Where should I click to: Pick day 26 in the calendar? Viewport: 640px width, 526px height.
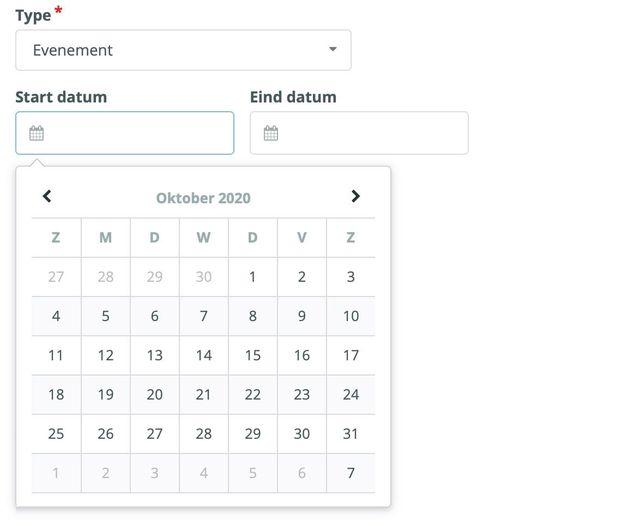coord(106,434)
